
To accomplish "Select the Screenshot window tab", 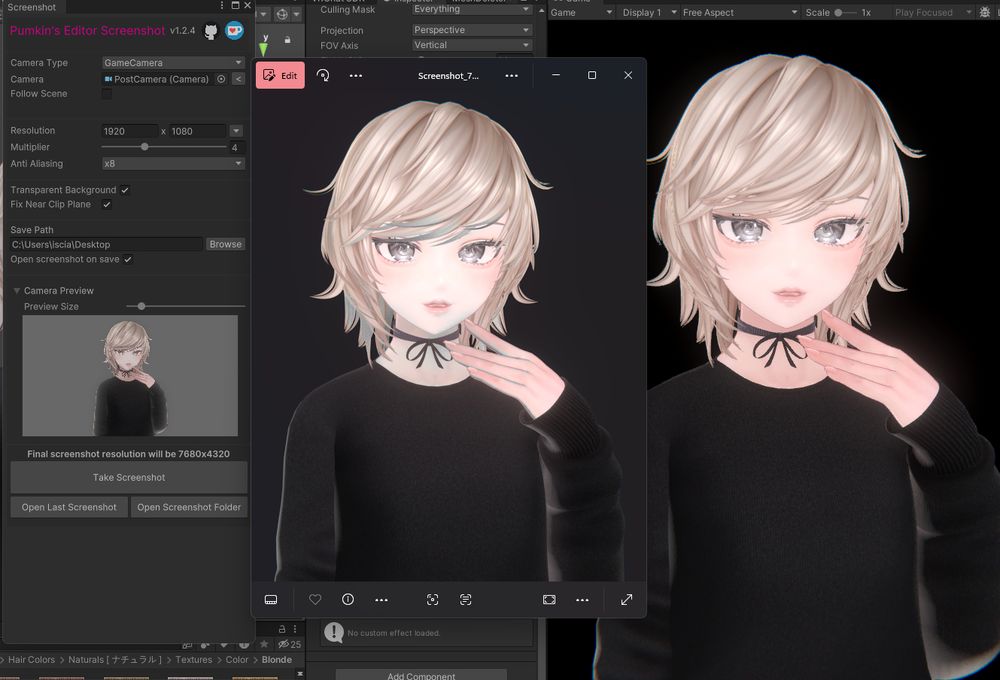I will (32, 7).
